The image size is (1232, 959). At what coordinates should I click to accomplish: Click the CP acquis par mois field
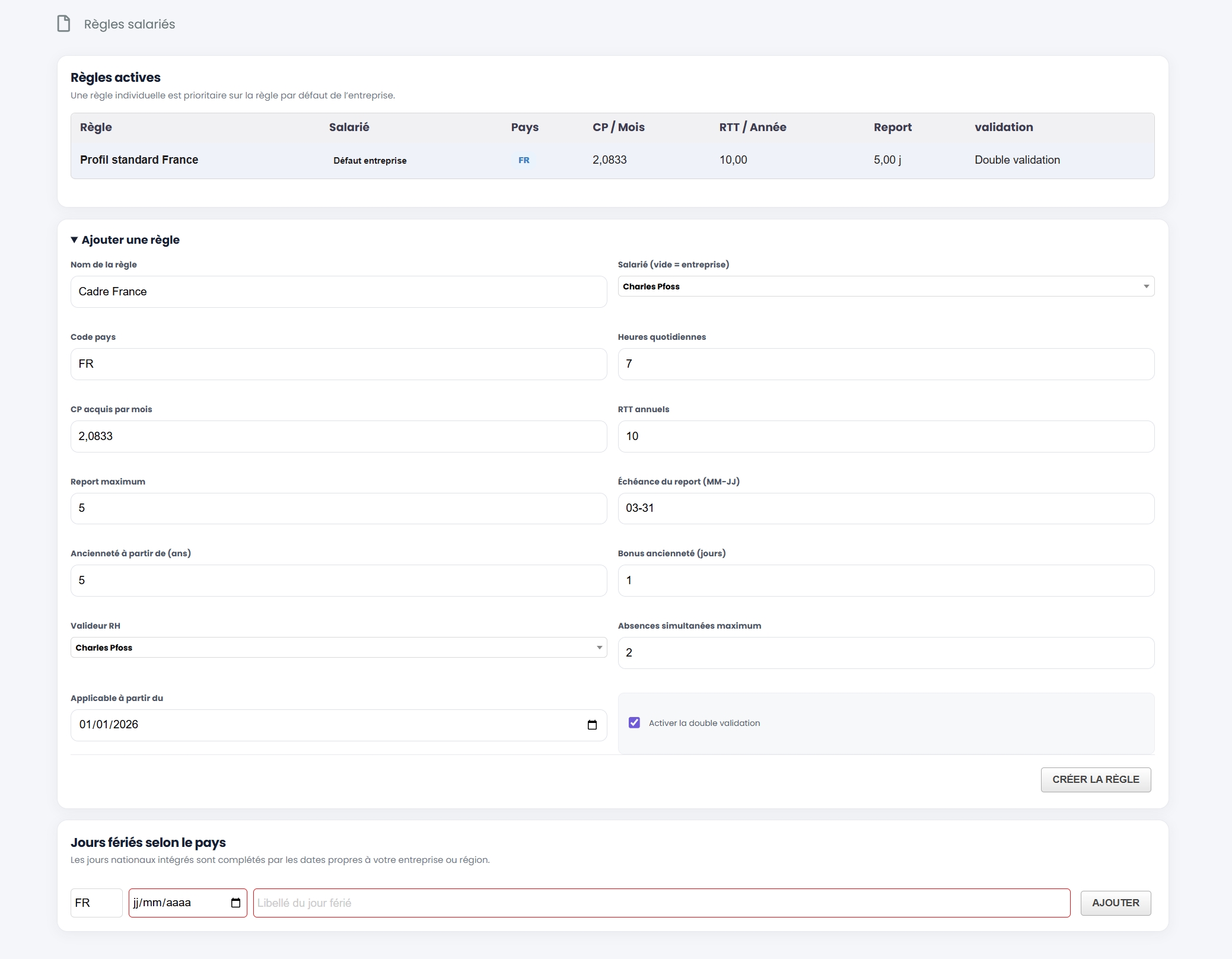click(x=339, y=437)
